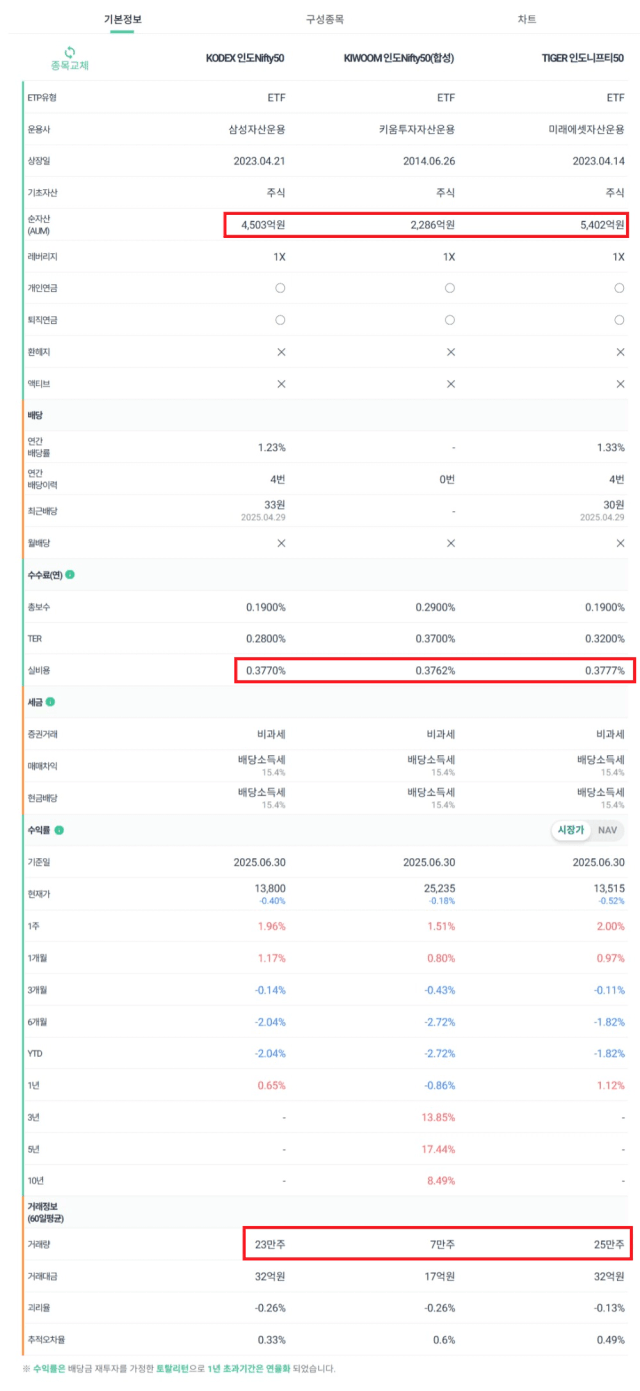Click 미래에셋자산운용 in 운용사 row
640x1391 pixels.
pos(587,129)
